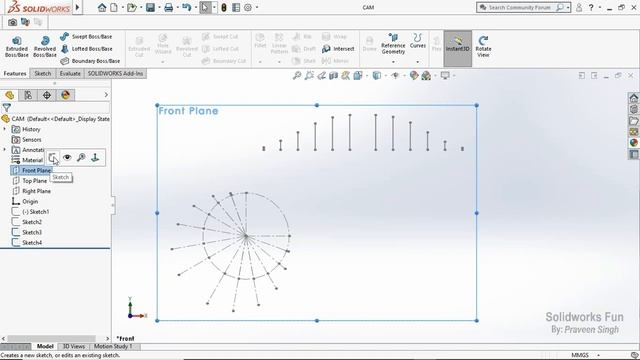Viewport: 640px width, 360px height.
Task: Click the tree filter funnel icon
Action: tap(7, 107)
